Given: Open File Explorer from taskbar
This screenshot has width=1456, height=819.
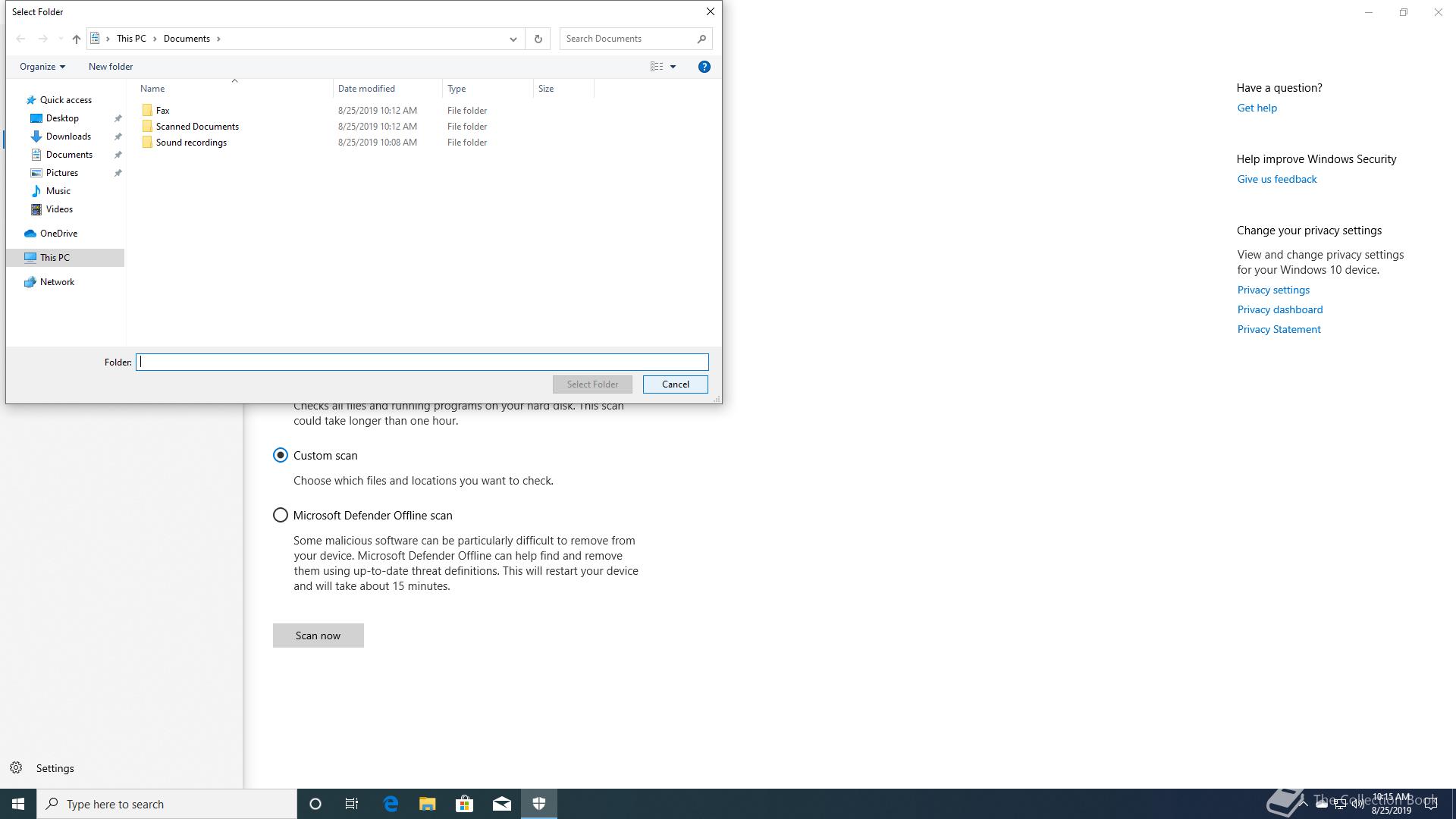Looking at the screenshot, I should click(x=428, y=804).
